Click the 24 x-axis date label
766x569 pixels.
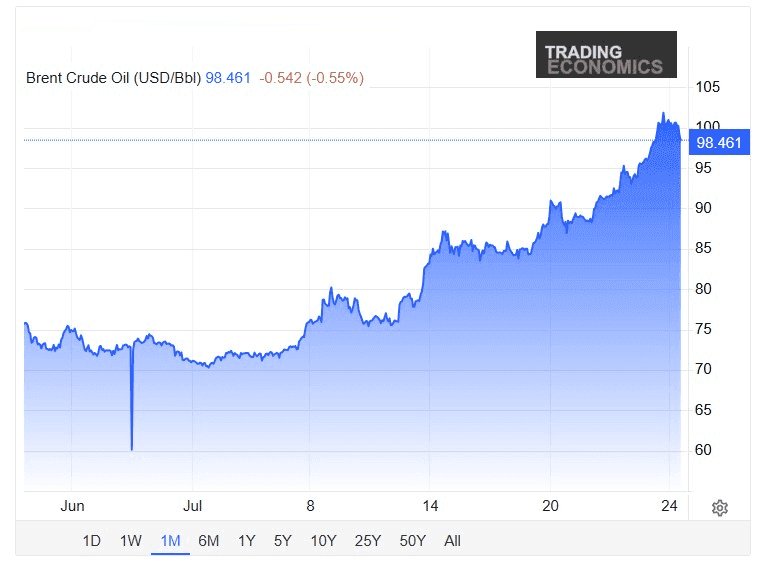tap(669, 506)
